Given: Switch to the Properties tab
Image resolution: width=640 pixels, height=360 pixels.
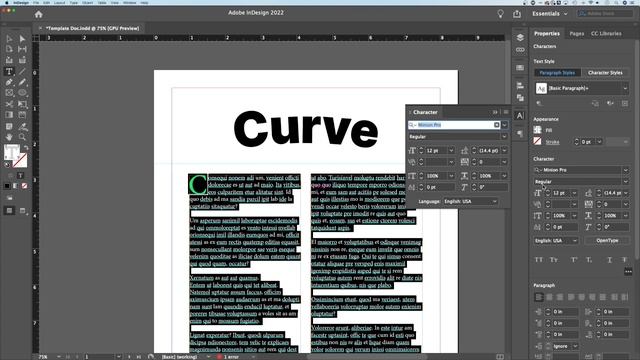Looking at the screenshot, I should coord(547,33).
